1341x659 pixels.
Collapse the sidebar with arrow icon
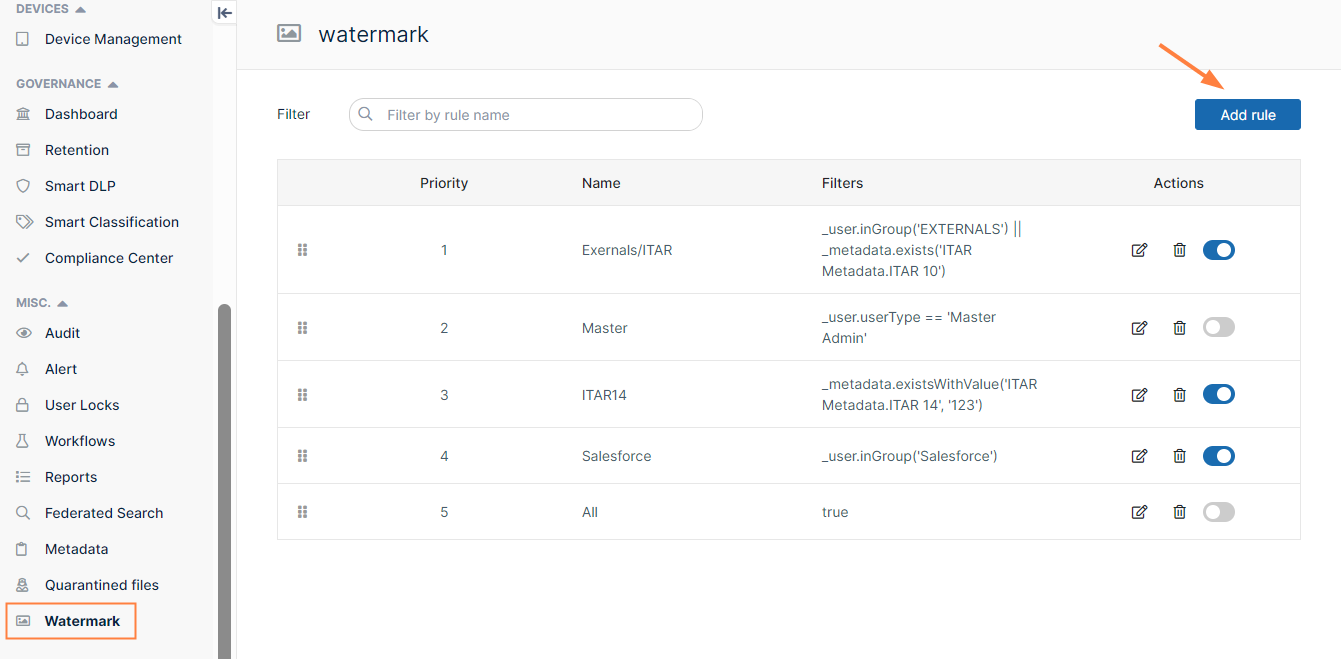pyautogui.click(x=225, y=13)
